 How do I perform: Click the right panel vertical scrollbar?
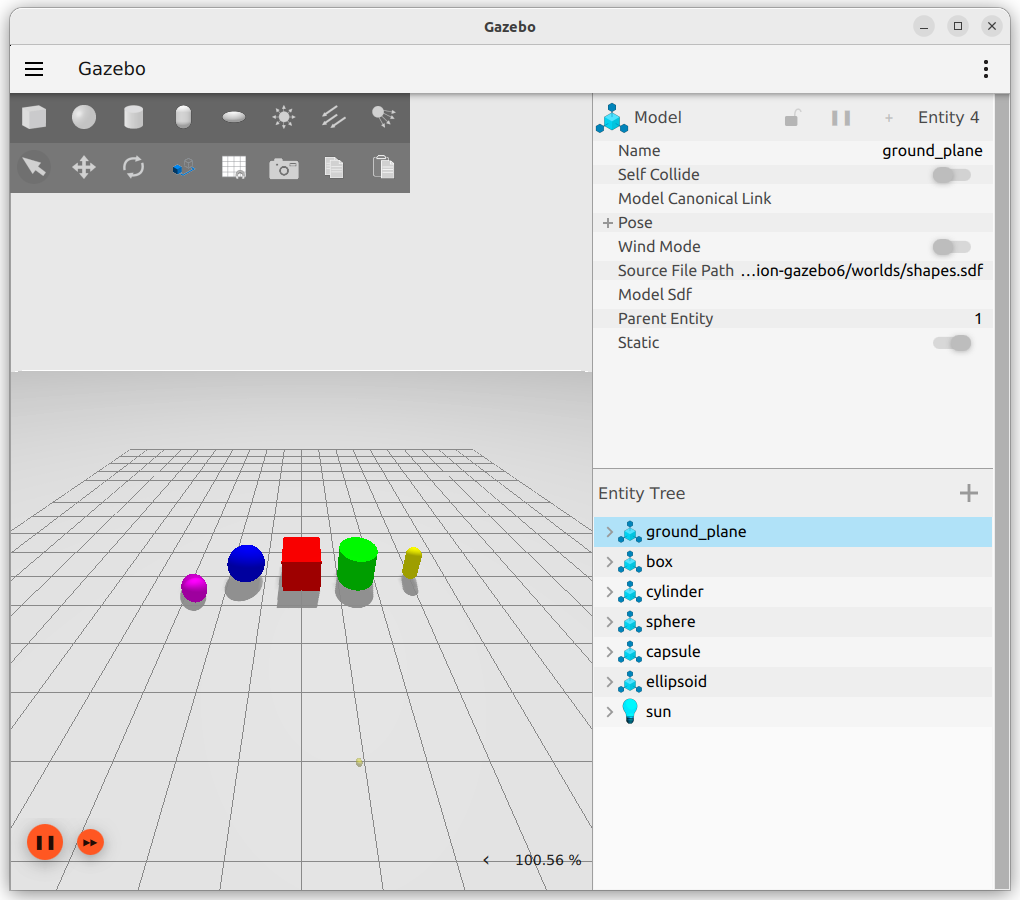click(1002, 492)
